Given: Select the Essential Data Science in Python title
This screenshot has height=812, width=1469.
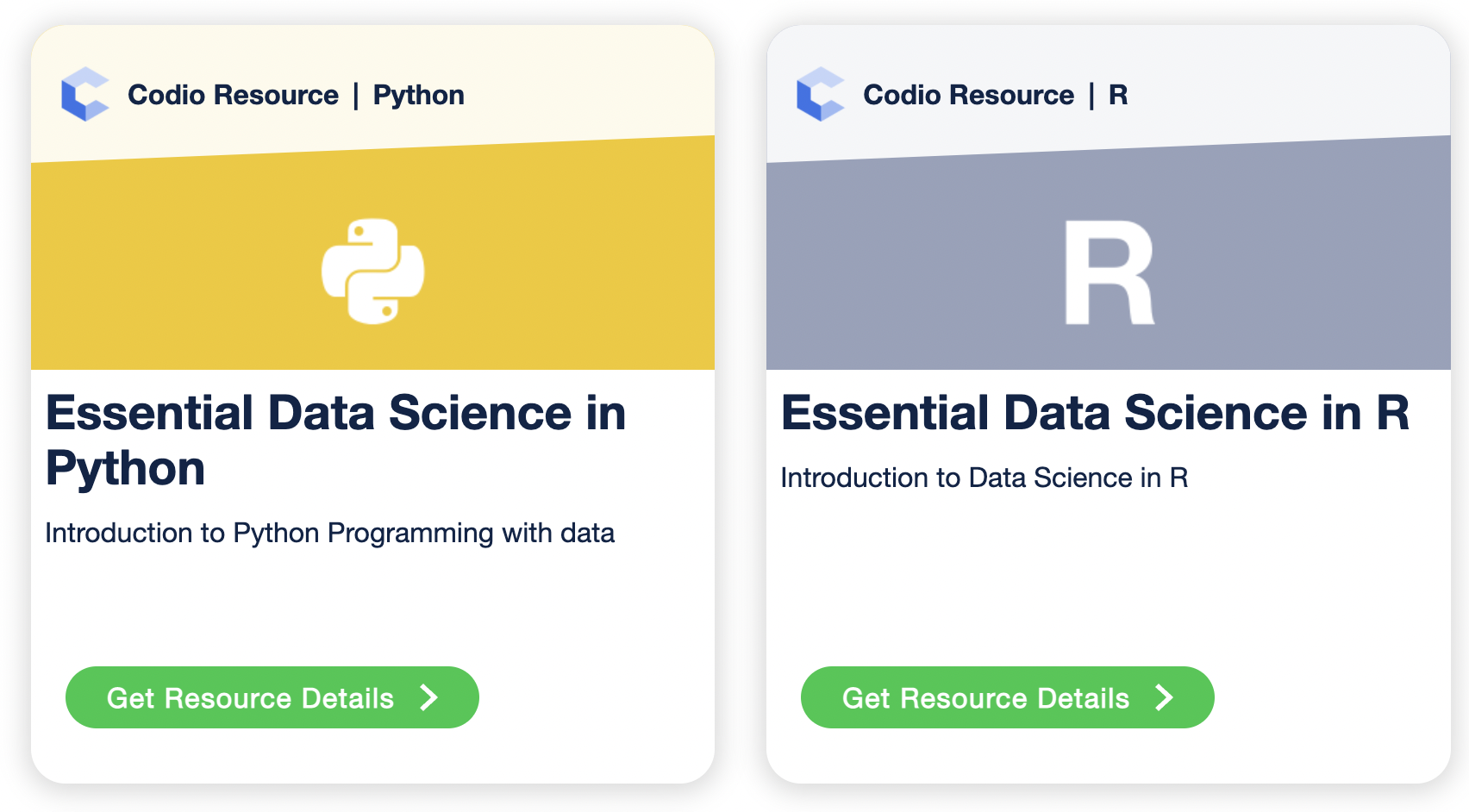Looking at the screenshot, I should point(335,440).
